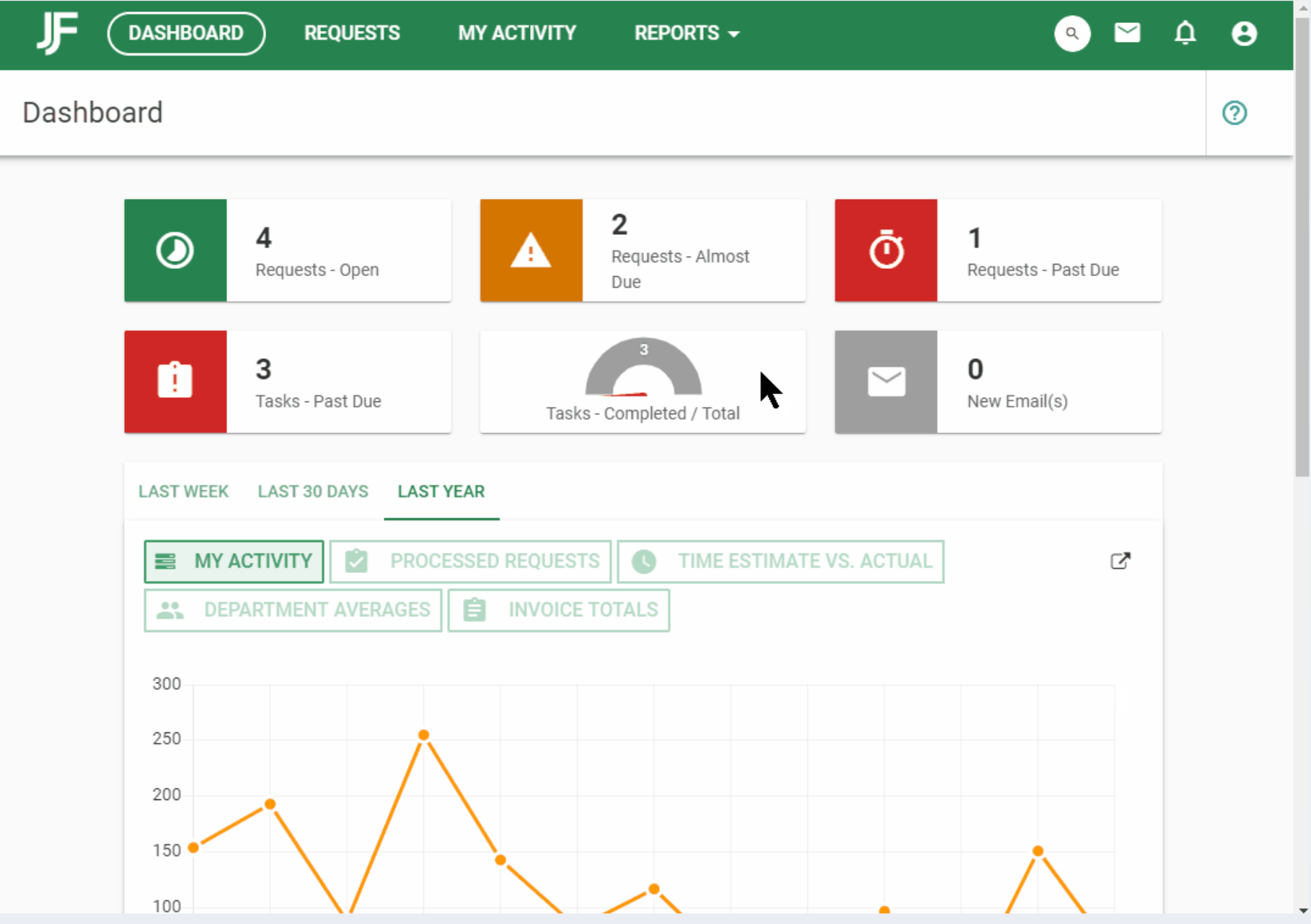Click gray envelope icon for New Email(s)
1311x924 pixels.
pyautogui.click(x=886, y=381)
